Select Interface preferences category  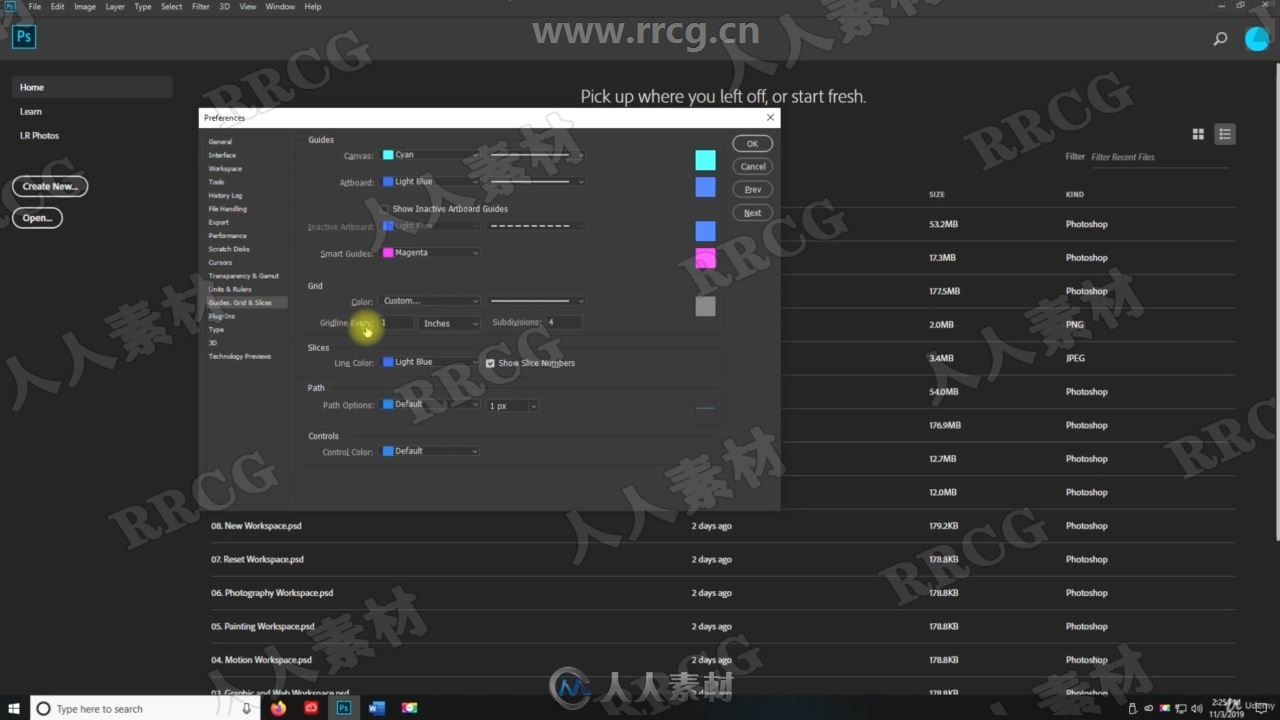[x=222, y=155]
